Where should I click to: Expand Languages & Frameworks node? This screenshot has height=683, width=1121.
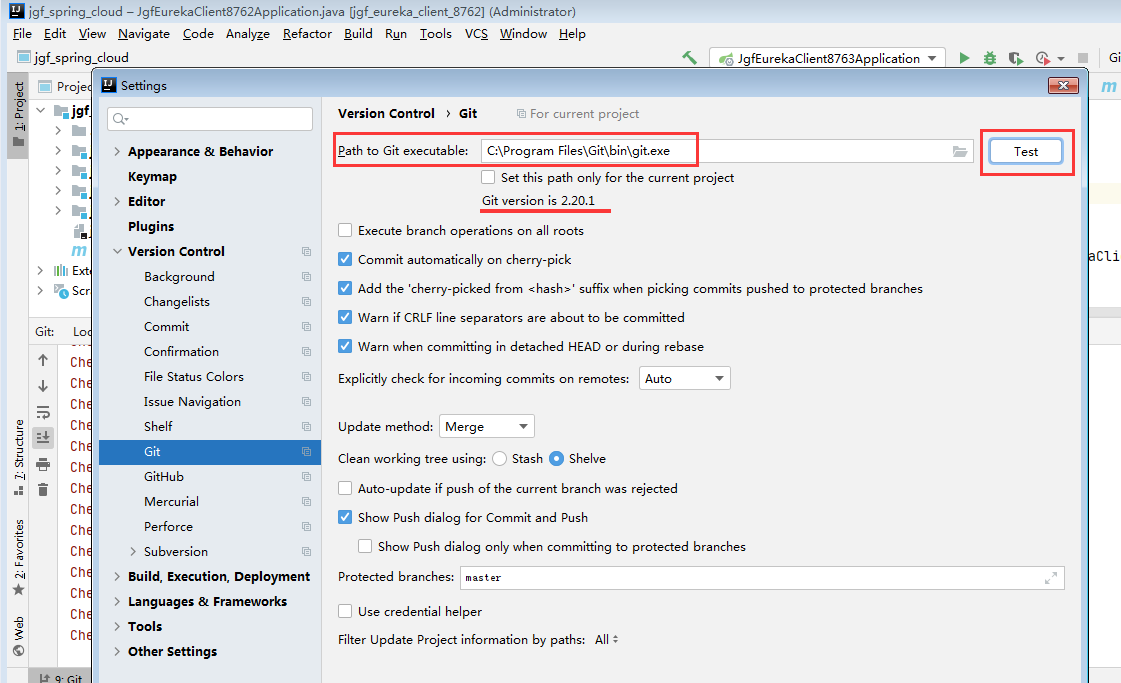click(117, 601)
